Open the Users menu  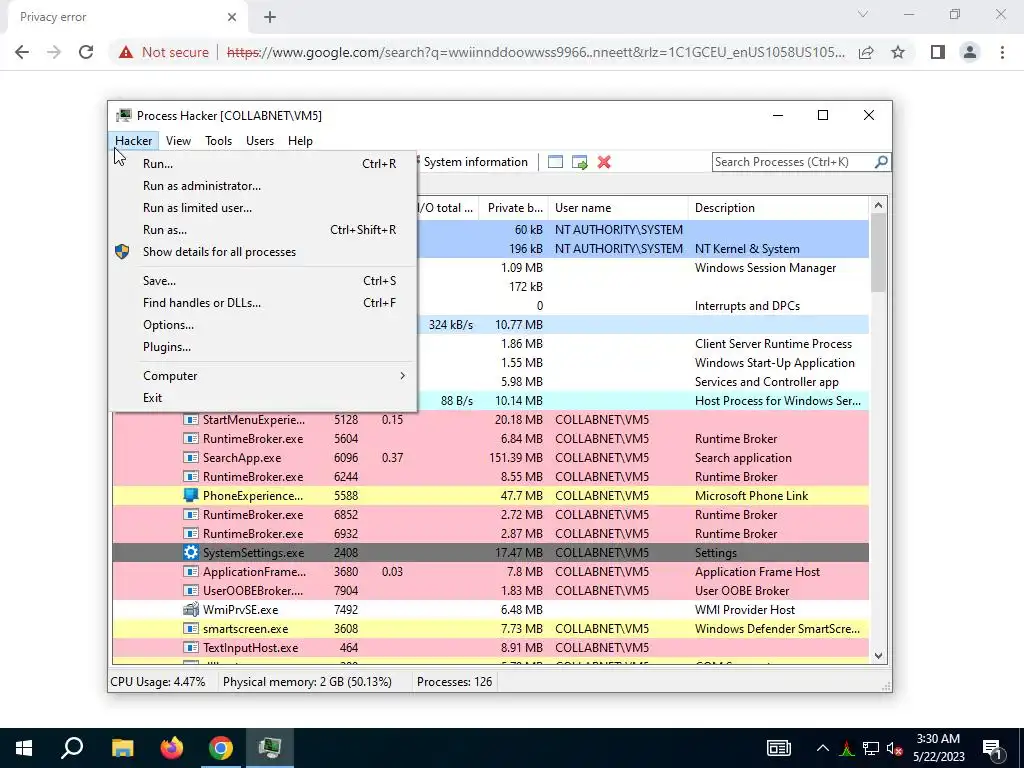pos(260,140)
